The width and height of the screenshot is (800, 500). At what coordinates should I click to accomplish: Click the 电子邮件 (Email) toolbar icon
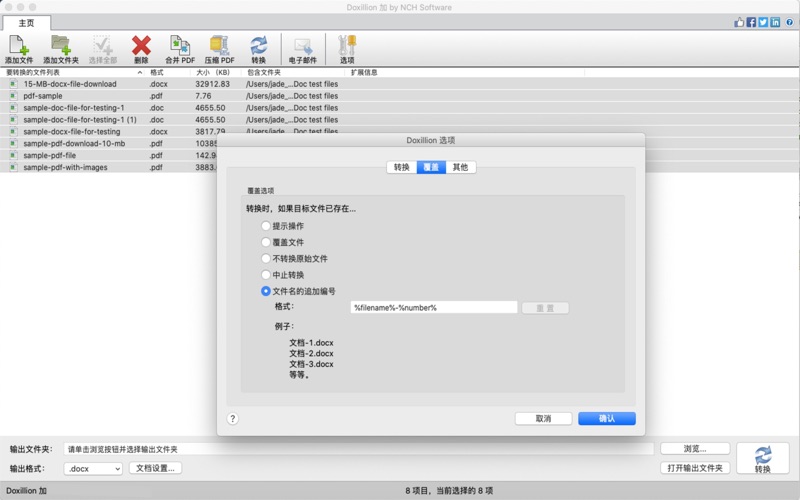[x=303, y=48]
